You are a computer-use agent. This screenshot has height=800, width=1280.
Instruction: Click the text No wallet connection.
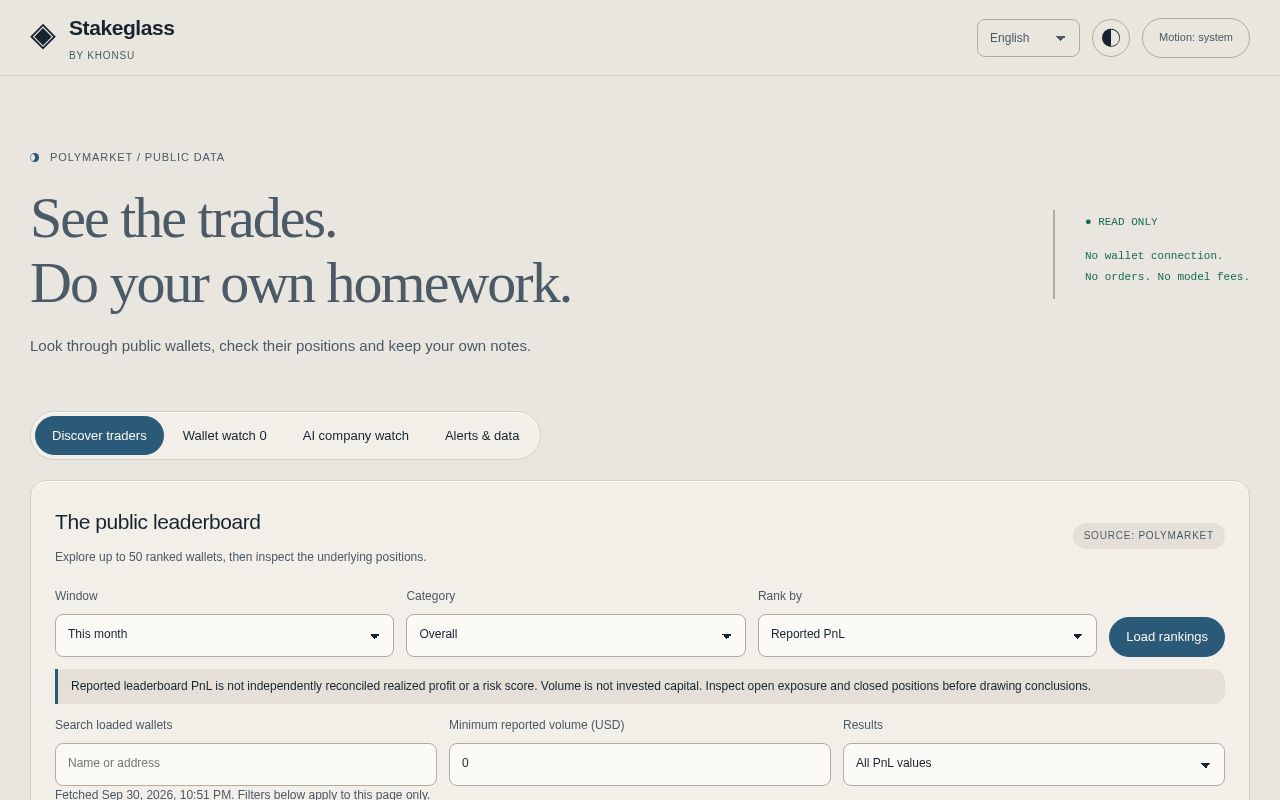pyautogui.click(x=1154, y=256)
